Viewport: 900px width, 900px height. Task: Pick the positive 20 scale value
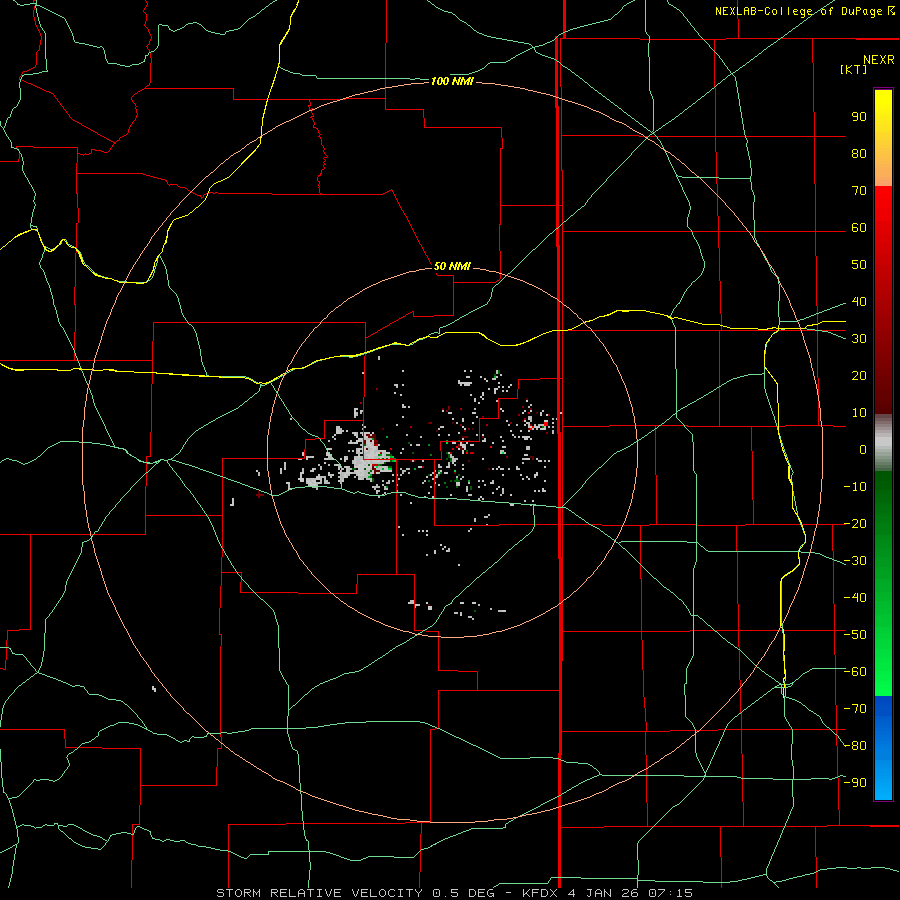click(x=859, y=376)
